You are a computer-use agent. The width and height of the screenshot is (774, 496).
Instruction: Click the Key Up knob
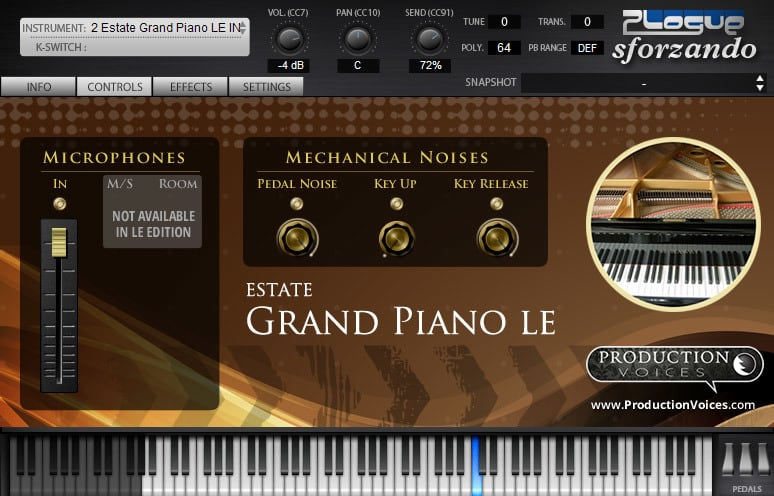pyautogui.click(x=396, y=238)
